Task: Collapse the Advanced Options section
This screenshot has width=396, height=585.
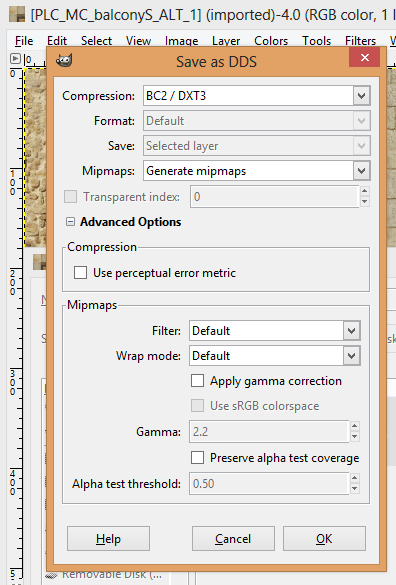Action: pos(70,222)
